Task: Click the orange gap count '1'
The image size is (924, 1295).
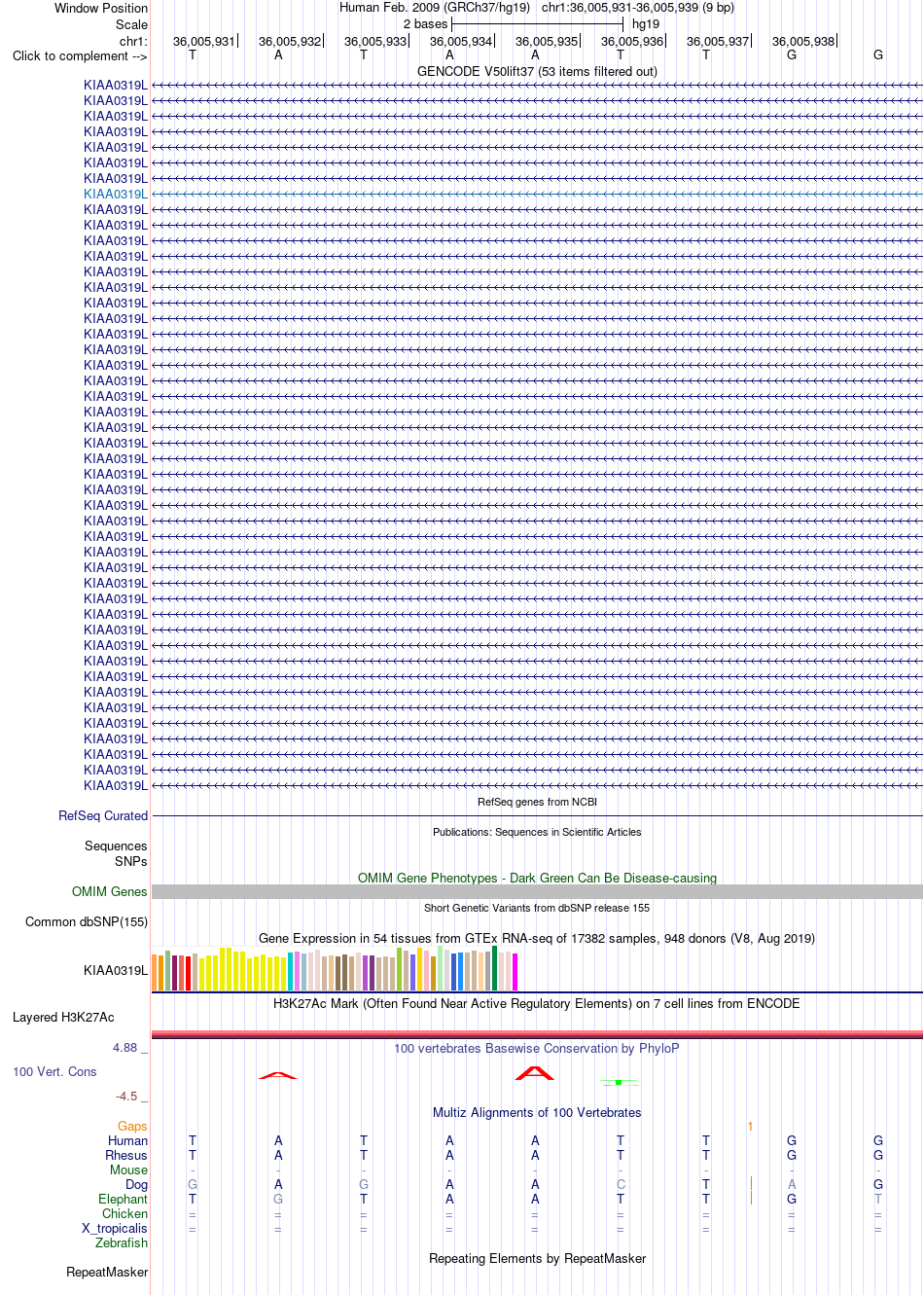Action: (x=750, y=1126)
